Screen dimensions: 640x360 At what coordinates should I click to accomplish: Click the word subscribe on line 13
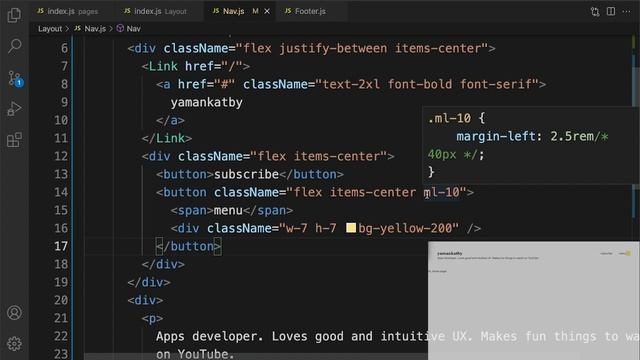click(x=246, y=174)
